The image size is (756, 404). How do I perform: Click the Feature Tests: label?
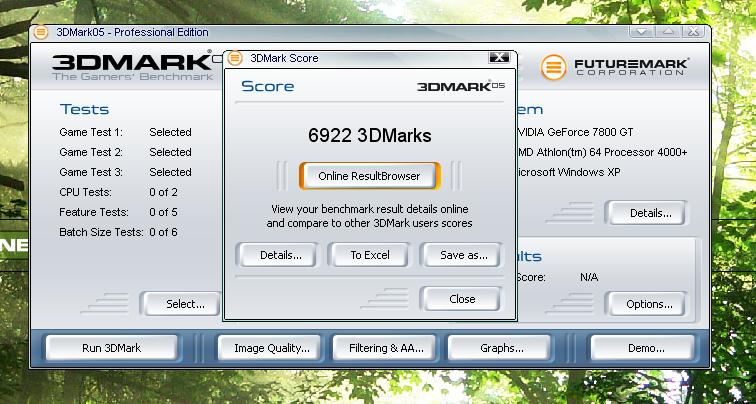94,212
